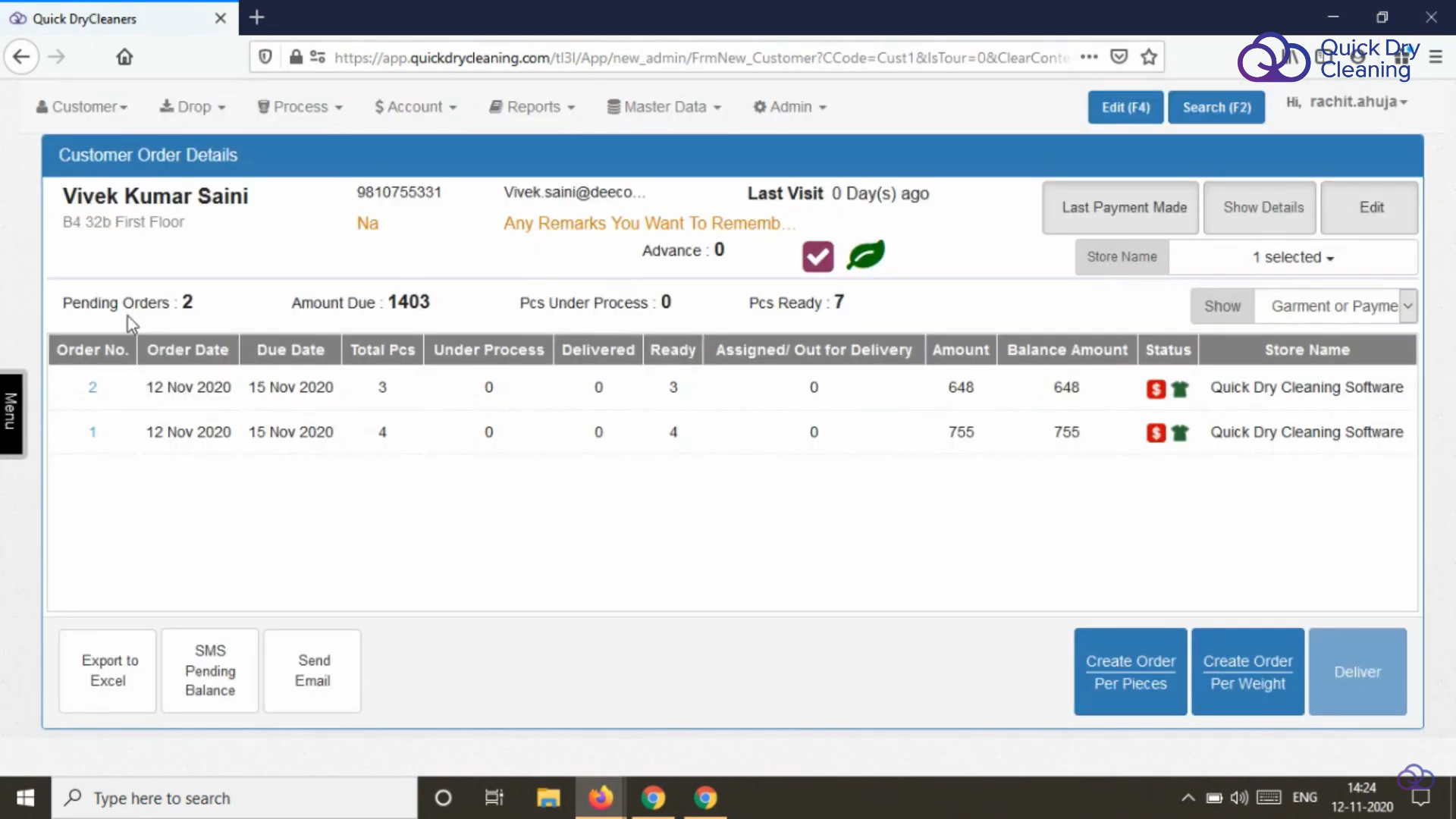Click the Firefox taskbar icon
Image resolution: width=1456 pixels, height=819 pixels.
pos(600,798)
